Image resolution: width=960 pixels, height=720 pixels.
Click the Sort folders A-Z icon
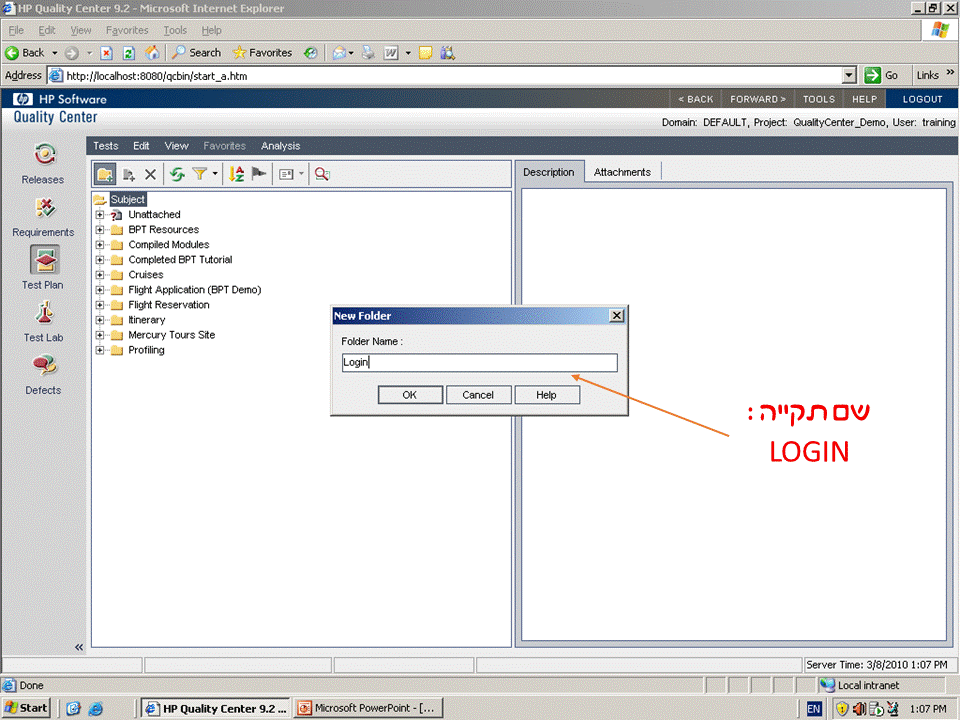click(236, 174)
